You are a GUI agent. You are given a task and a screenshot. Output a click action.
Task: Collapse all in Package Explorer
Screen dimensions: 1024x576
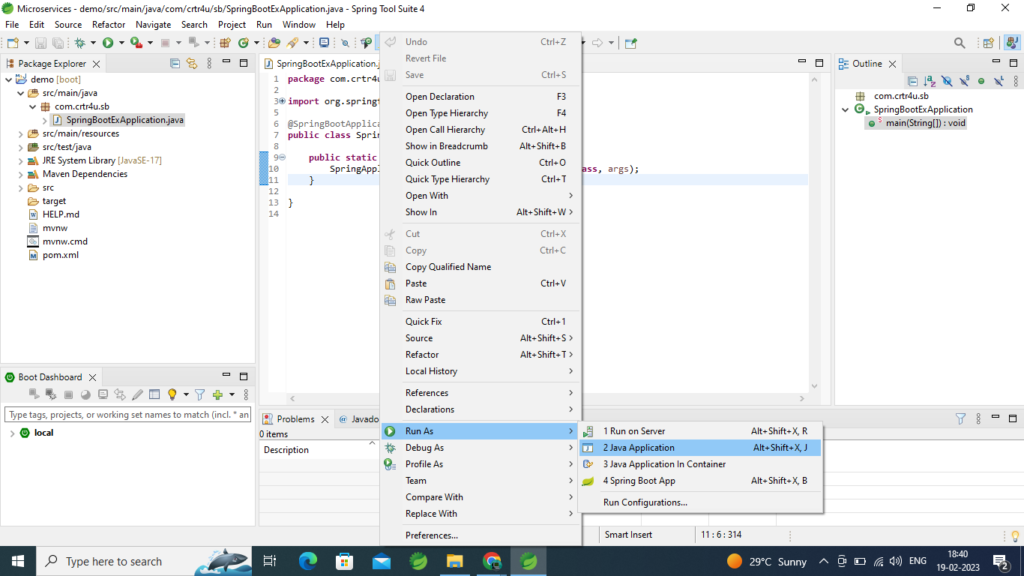coord(175,63)
